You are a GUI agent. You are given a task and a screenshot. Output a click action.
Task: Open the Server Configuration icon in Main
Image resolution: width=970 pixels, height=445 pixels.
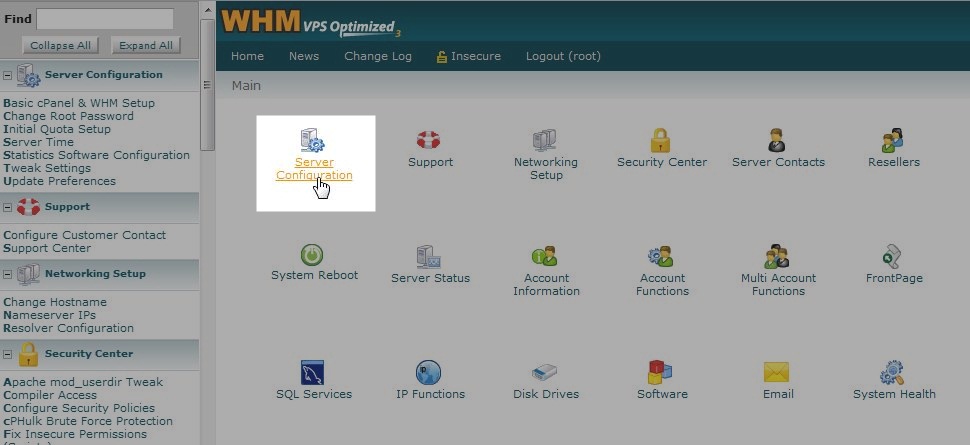312,140
